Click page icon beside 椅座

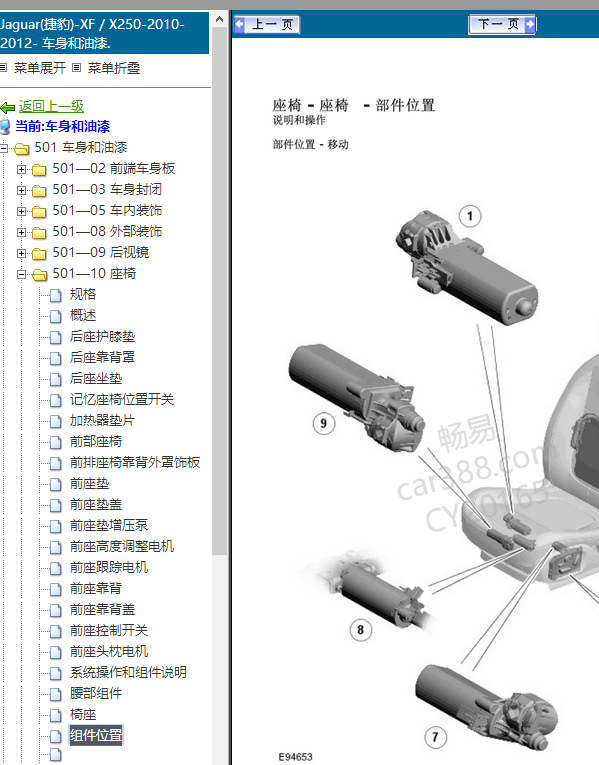(56, 715)
